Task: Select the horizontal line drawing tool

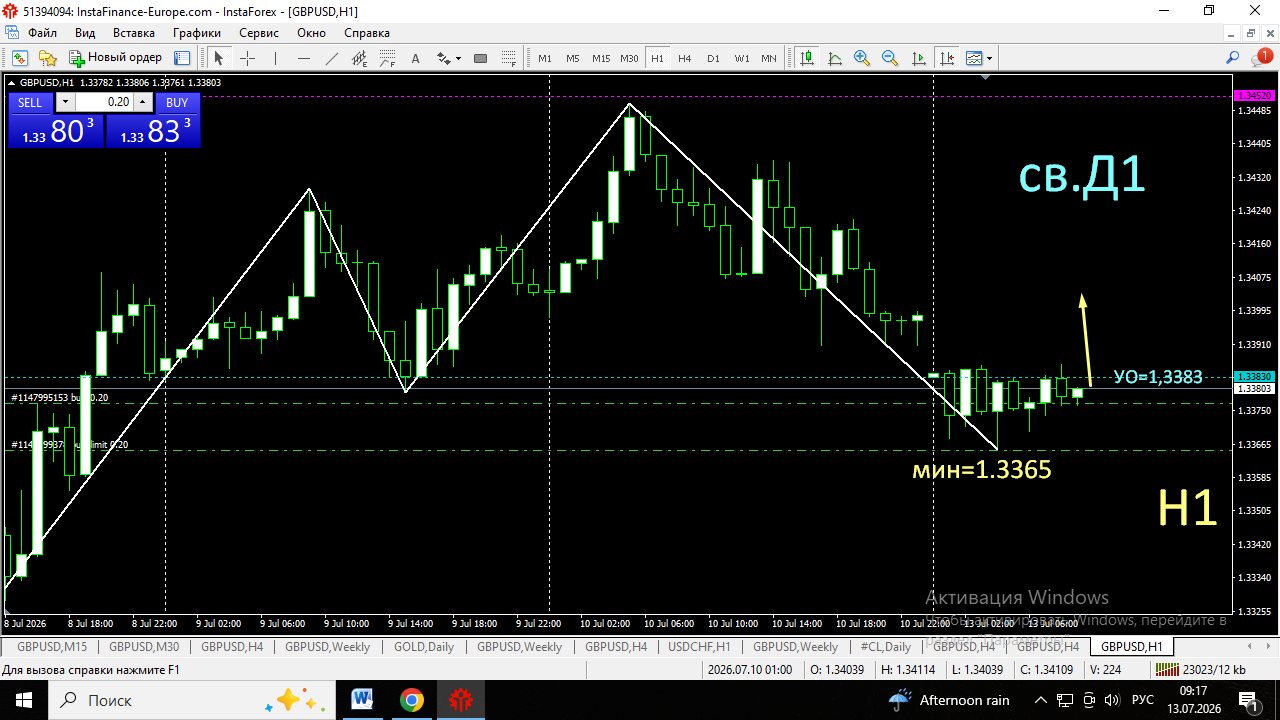Action: pos(304,58)
